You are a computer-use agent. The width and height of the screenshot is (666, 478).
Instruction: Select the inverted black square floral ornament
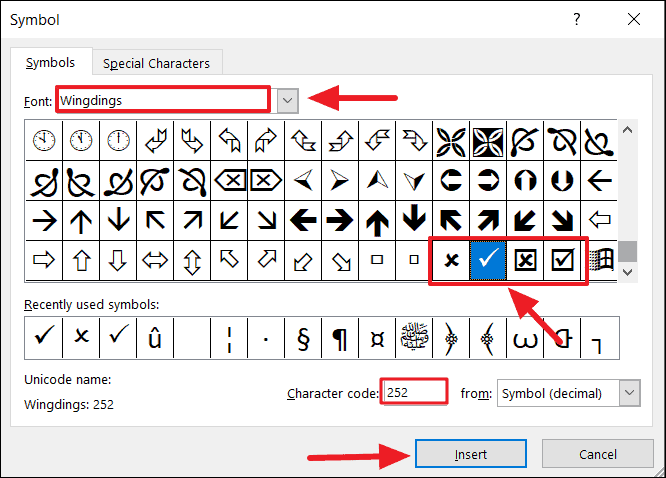(488, 141)
